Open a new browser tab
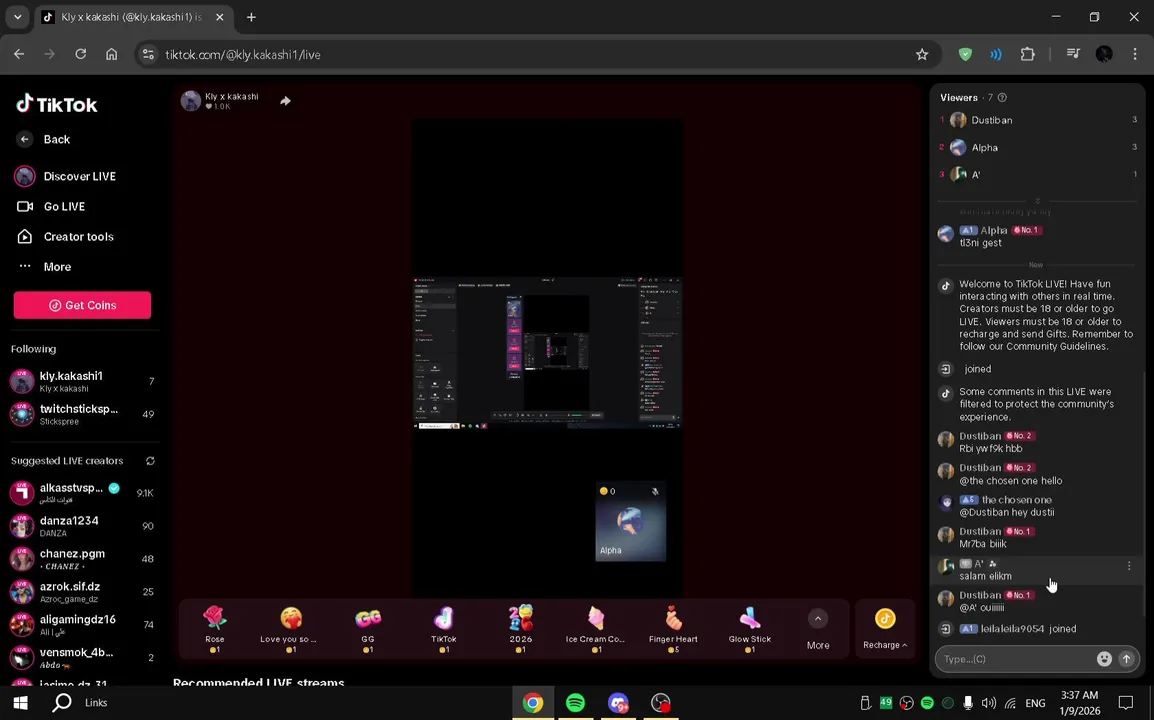This screenshot has height=720, width=1154. 251,17
